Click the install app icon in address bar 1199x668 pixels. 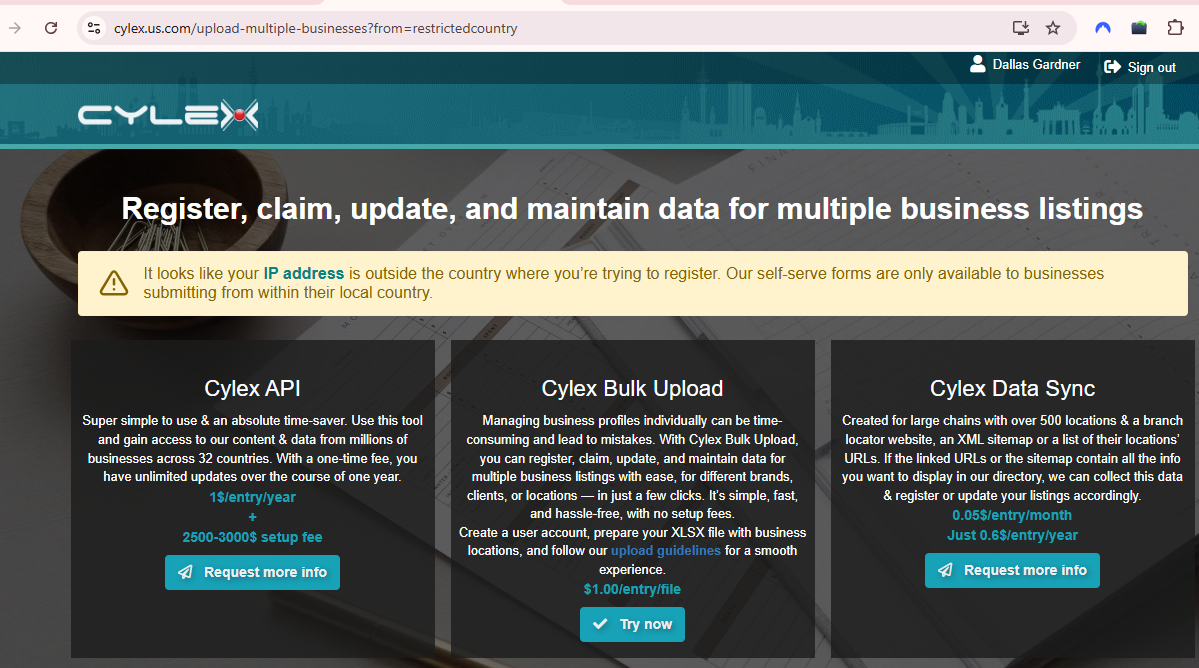coord(1021,28)
